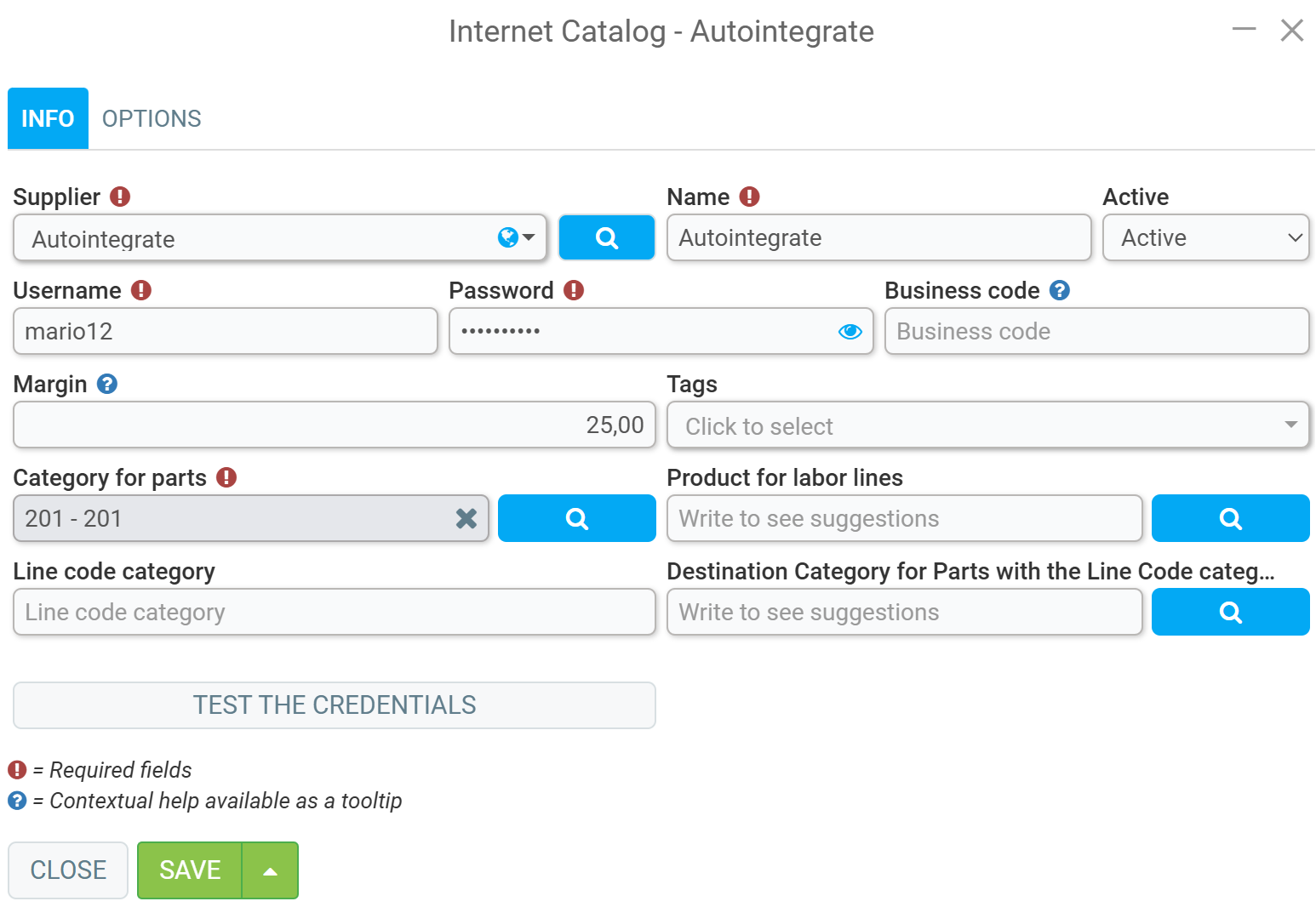This screenshot has height=907, width=1316.
Task: Minimize the Internet Catalog dialog
Action: pos(1244,30)
